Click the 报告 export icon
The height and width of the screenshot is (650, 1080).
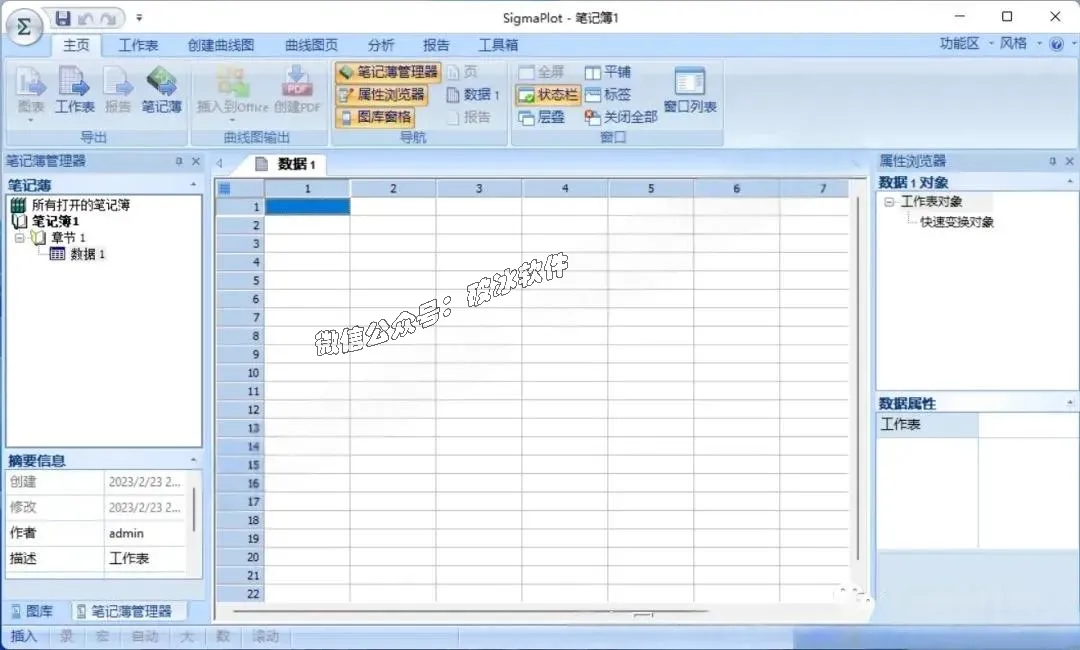(118, 90)
